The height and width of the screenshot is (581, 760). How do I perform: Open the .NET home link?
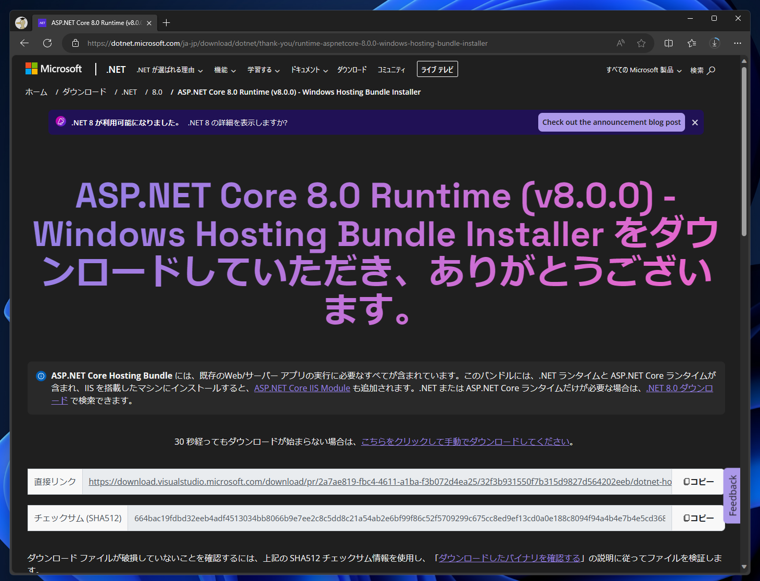click(116, 70)
